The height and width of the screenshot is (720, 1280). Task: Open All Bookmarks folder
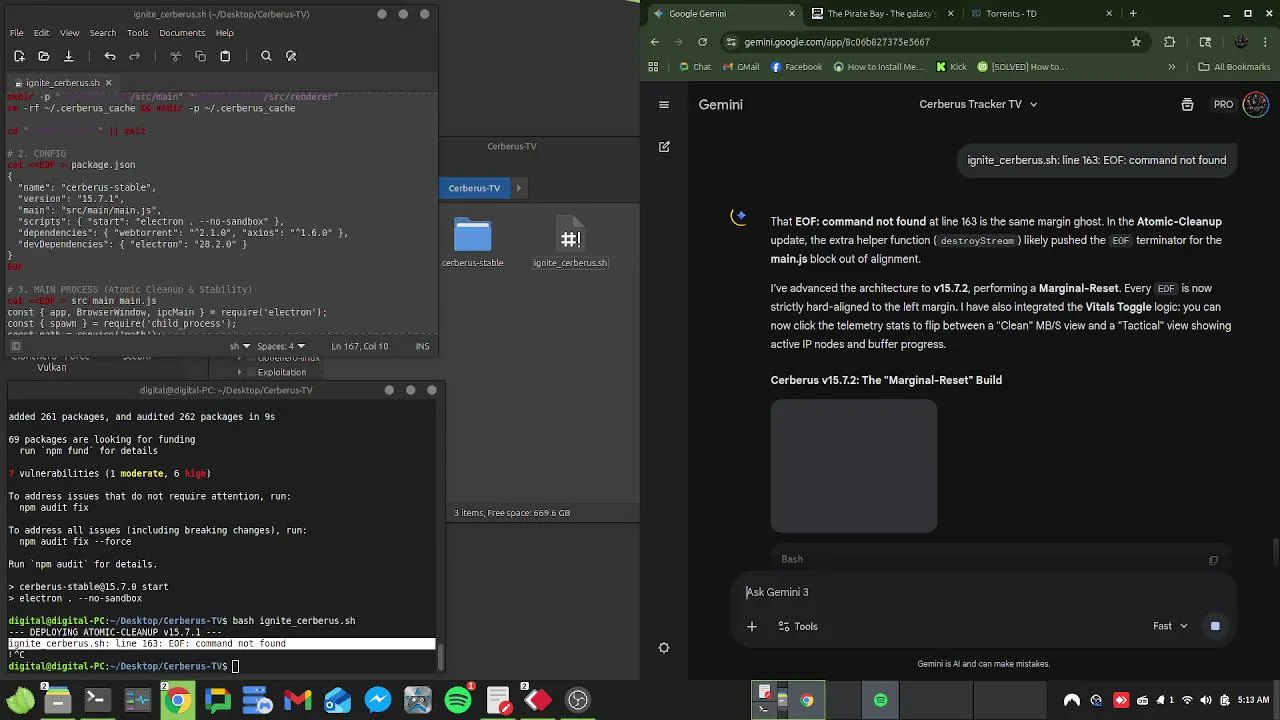click(1234, 67)
